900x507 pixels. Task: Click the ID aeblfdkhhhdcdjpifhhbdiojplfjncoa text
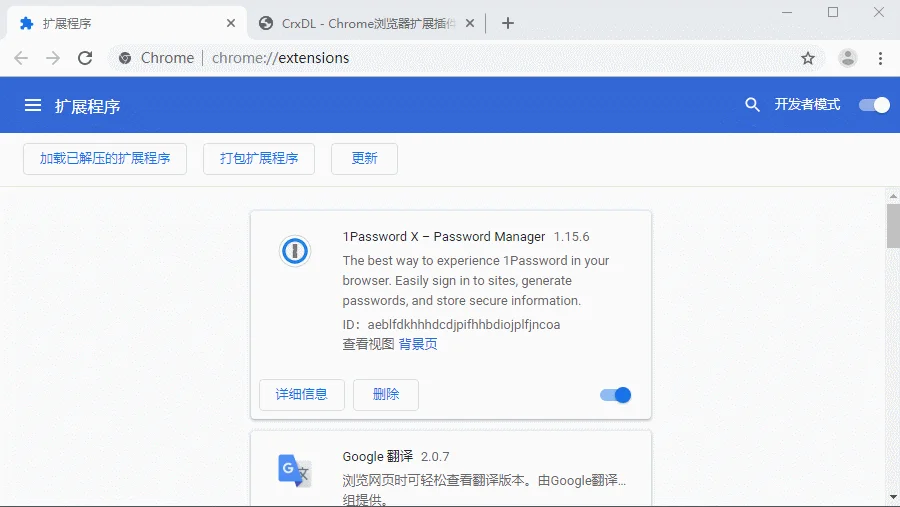451,324
